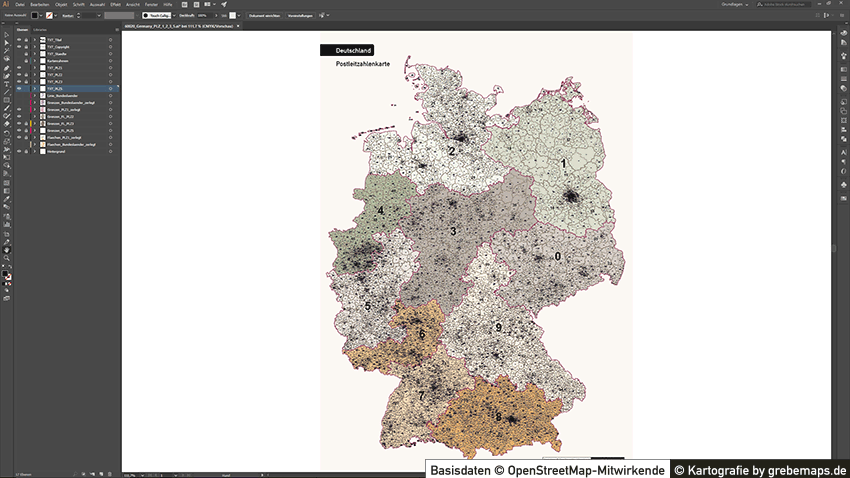Select the Selection tool arrow
The height and width of the screenshot is (478, 850).
tap(6, 37)
